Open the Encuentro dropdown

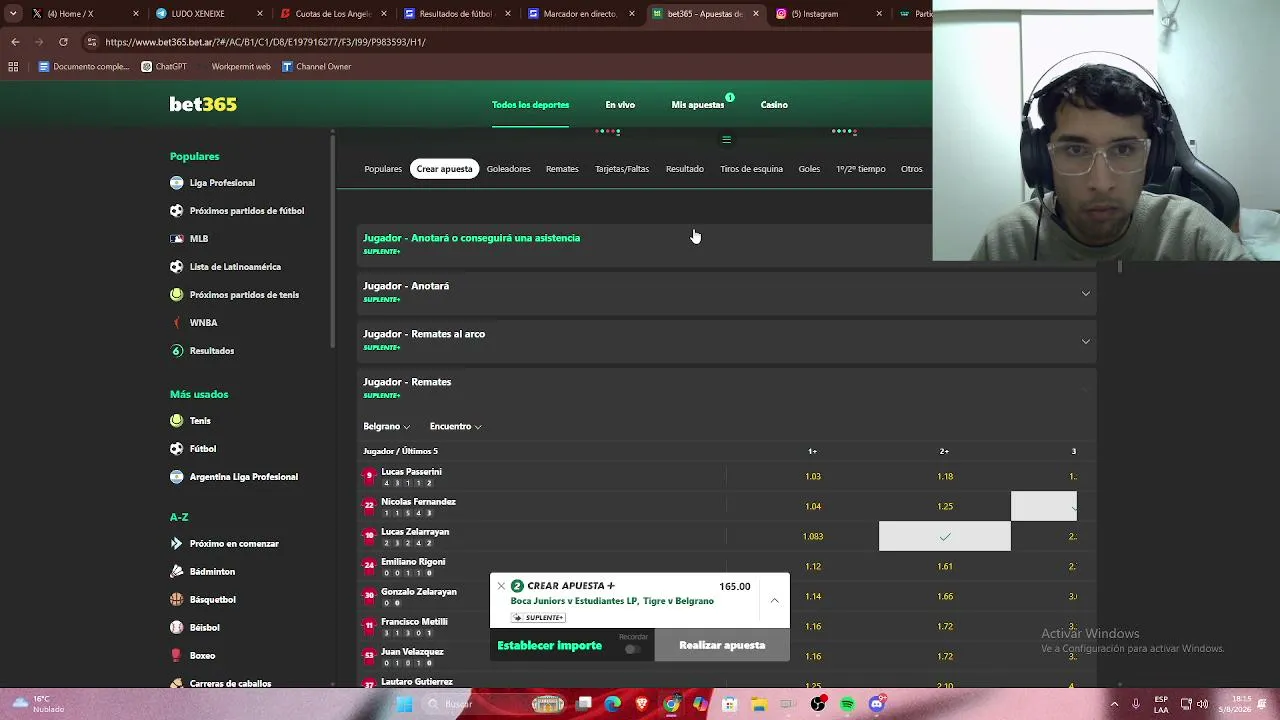point(456,426)
